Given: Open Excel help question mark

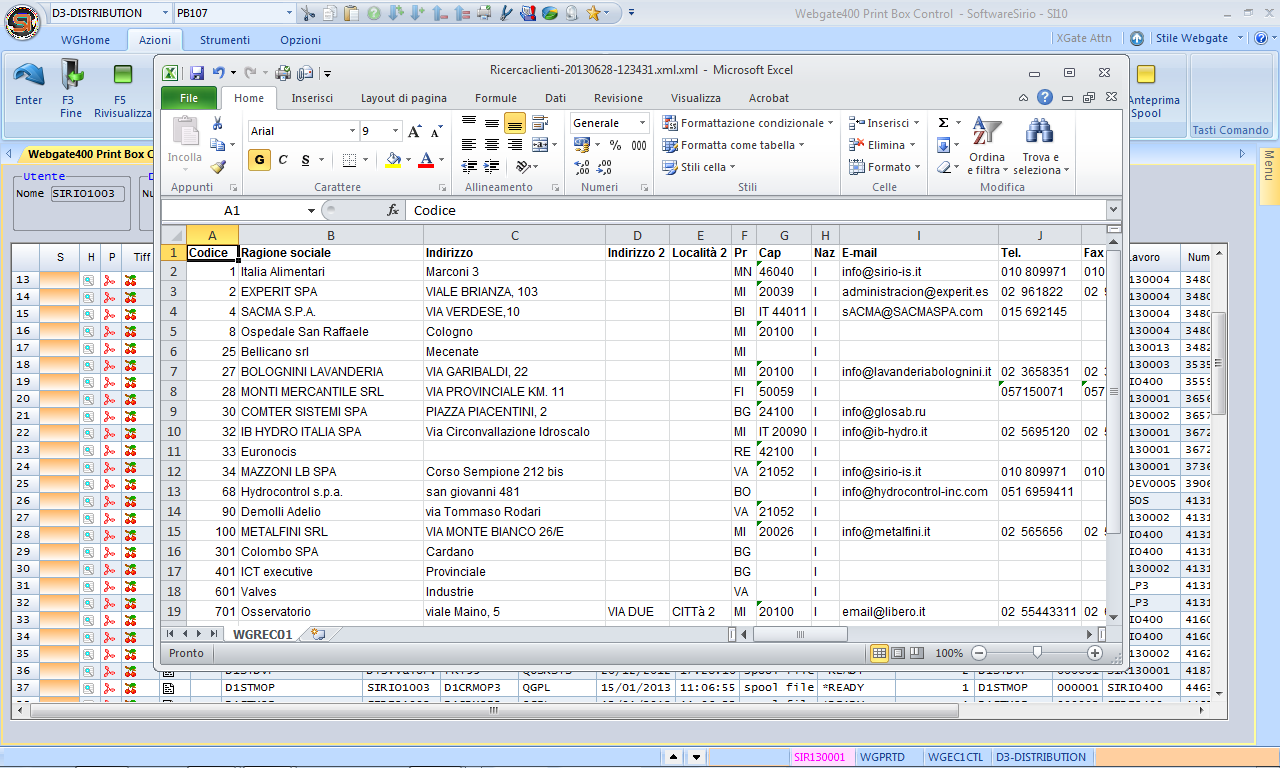Looking at the screenshot, I should coord(1045,98).
